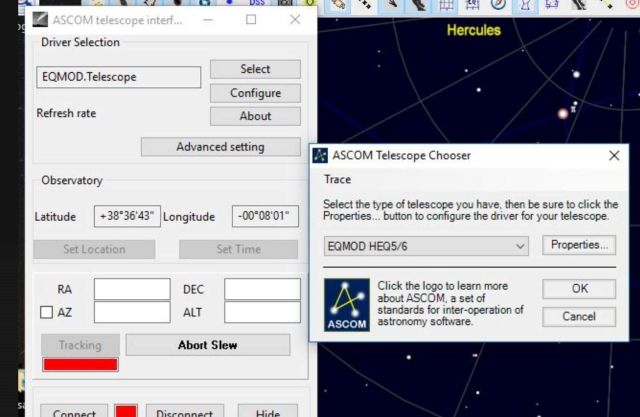Screen dimensions: 640x417
Task: Toggle the coordinate grid toolbar icon
Action: tap(446, 4)
